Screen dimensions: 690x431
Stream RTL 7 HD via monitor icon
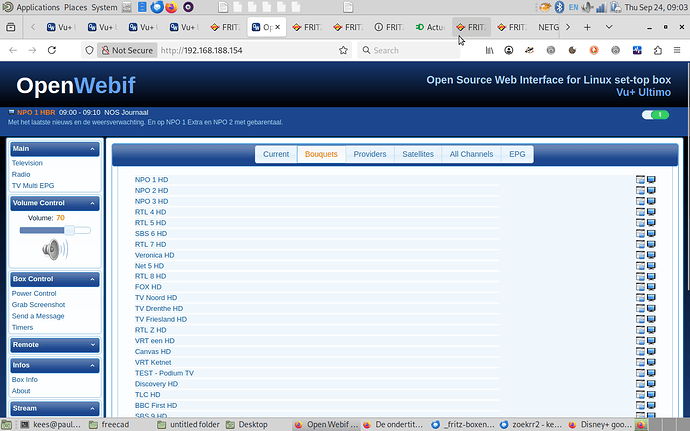(x=651, y=244)
